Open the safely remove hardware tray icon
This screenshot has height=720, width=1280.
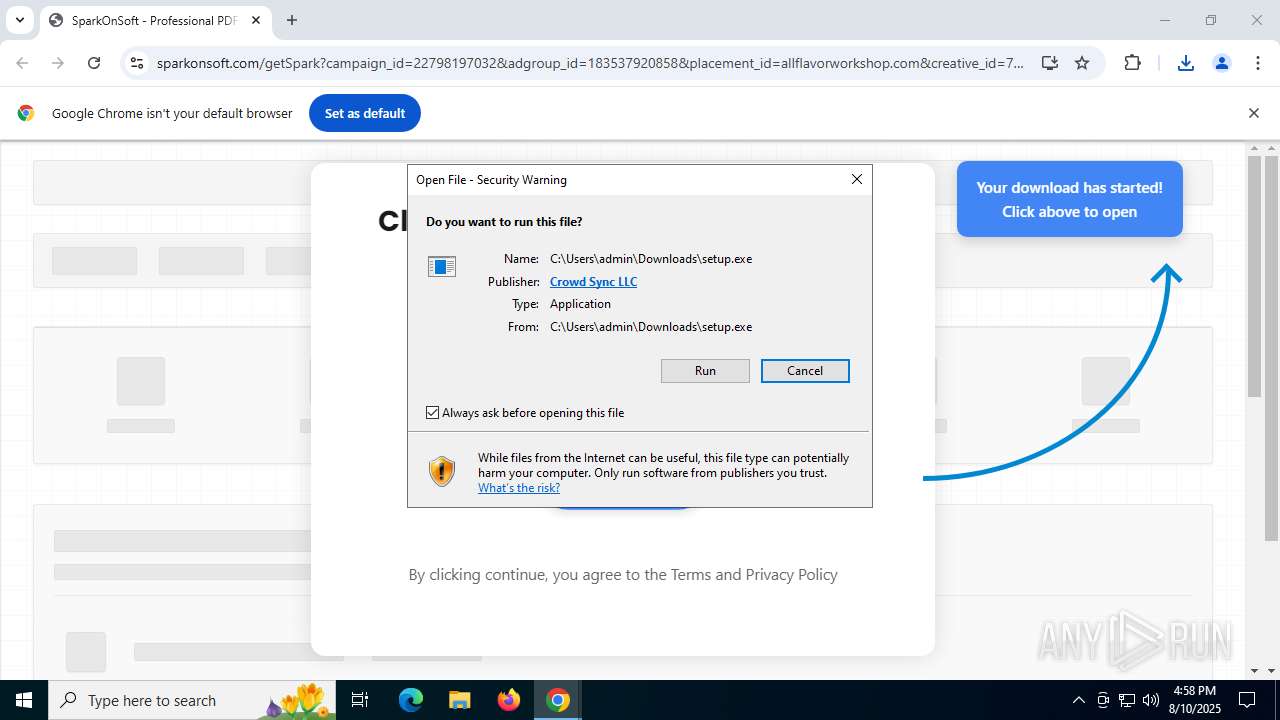click(1103, 700)
